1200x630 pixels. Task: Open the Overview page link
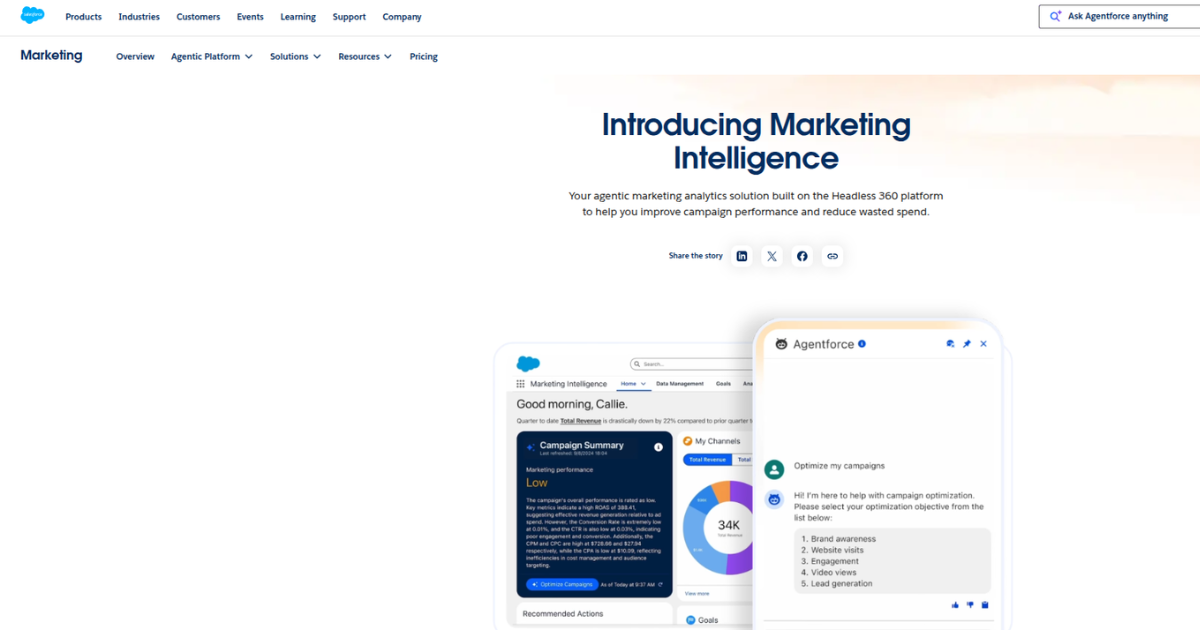[135, 57]
